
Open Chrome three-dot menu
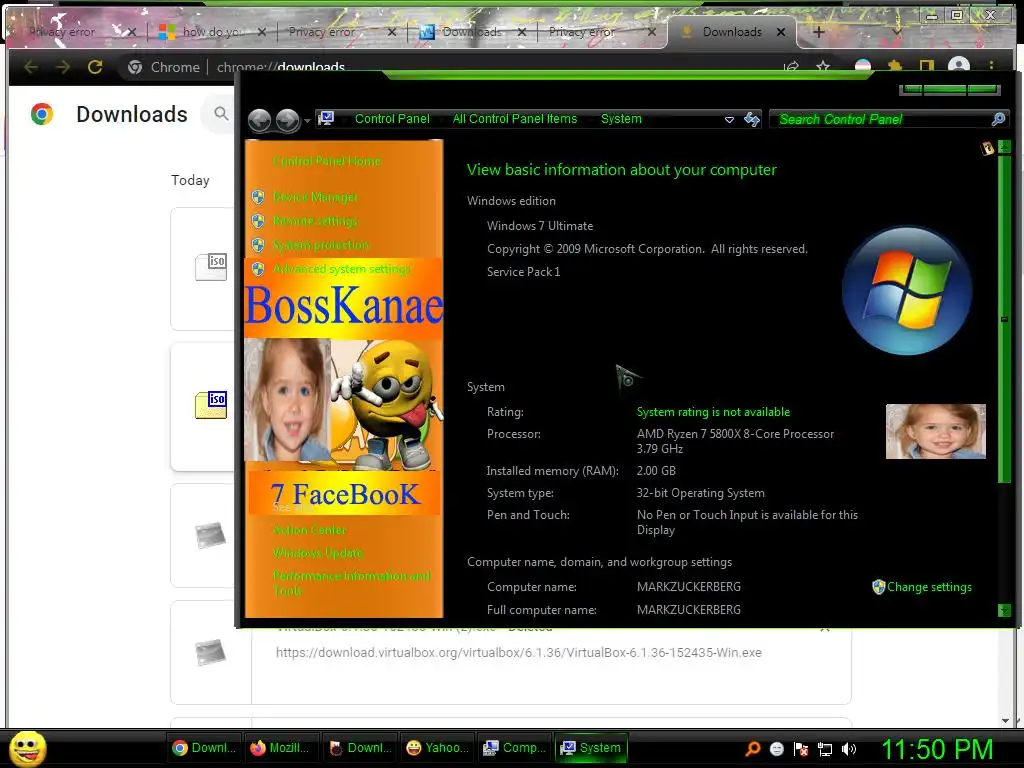[x=991, y=66]
